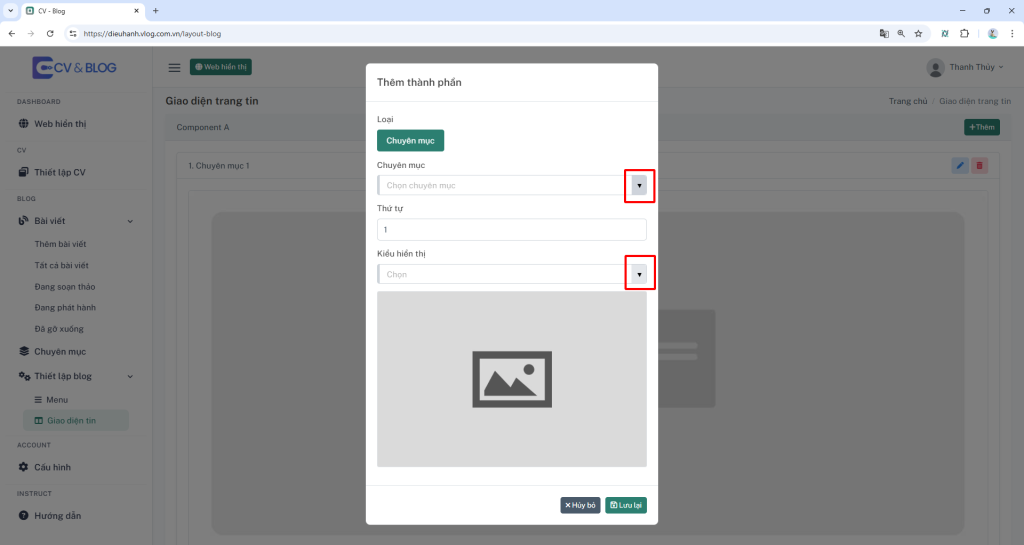This screenshot has width=1024, height=545.
Task: Click the browser back arrow
Action: [12, 33]
